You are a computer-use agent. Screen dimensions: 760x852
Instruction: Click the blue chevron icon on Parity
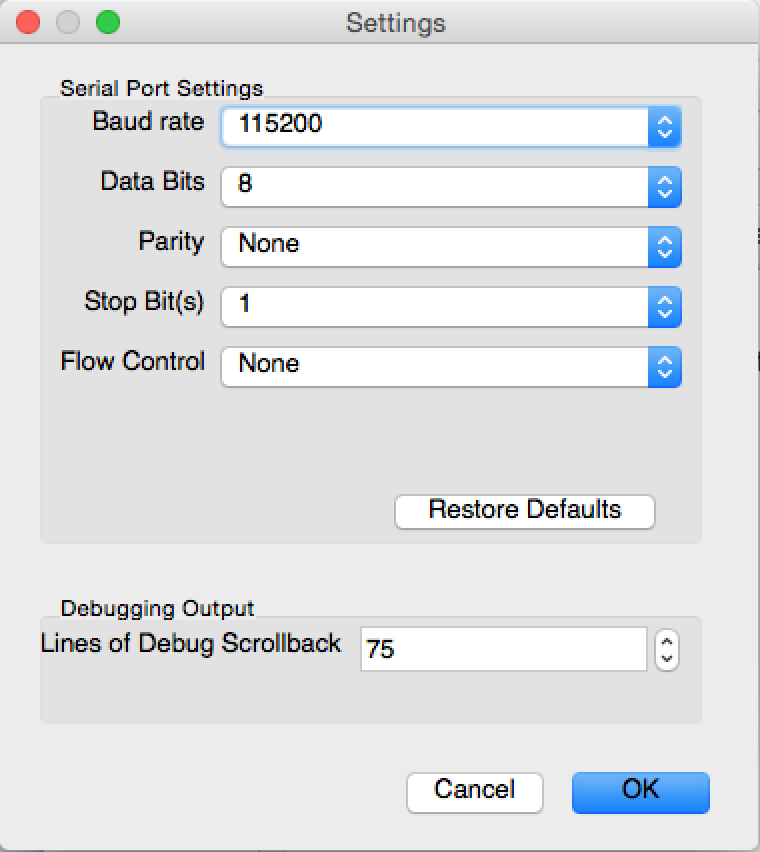664,246
